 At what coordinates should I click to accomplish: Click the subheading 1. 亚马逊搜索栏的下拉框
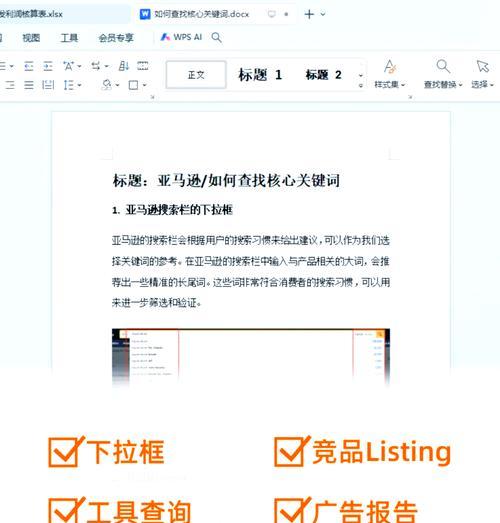172,210
